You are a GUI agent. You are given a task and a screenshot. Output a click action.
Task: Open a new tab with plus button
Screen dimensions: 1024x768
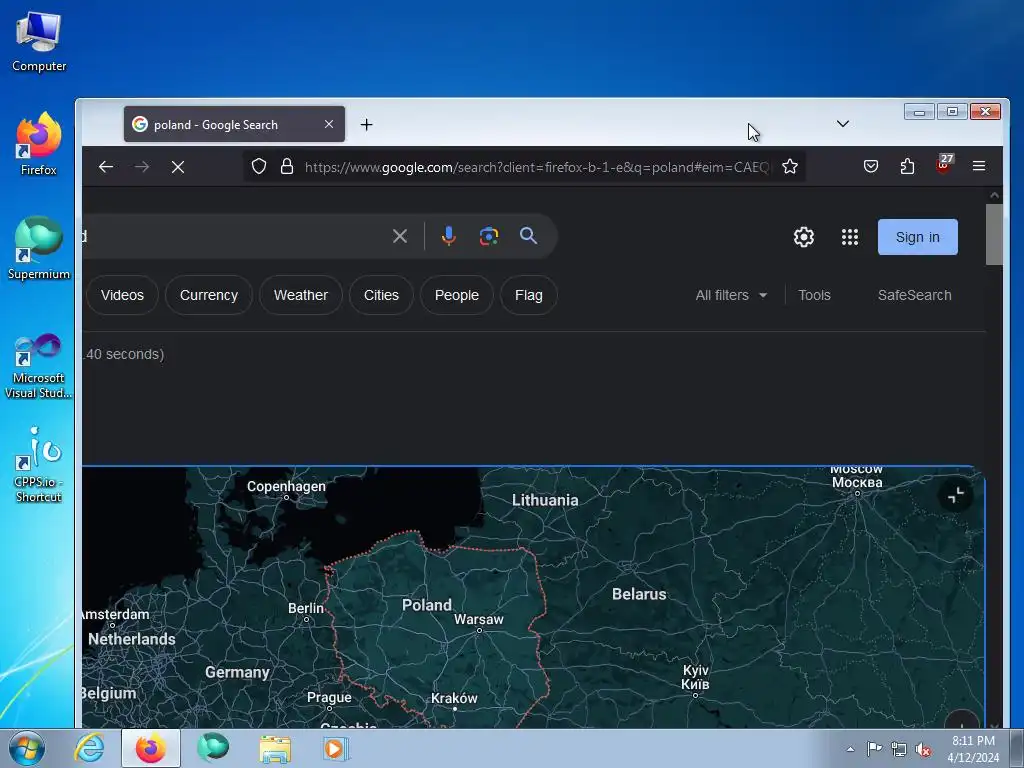(366, 124)
